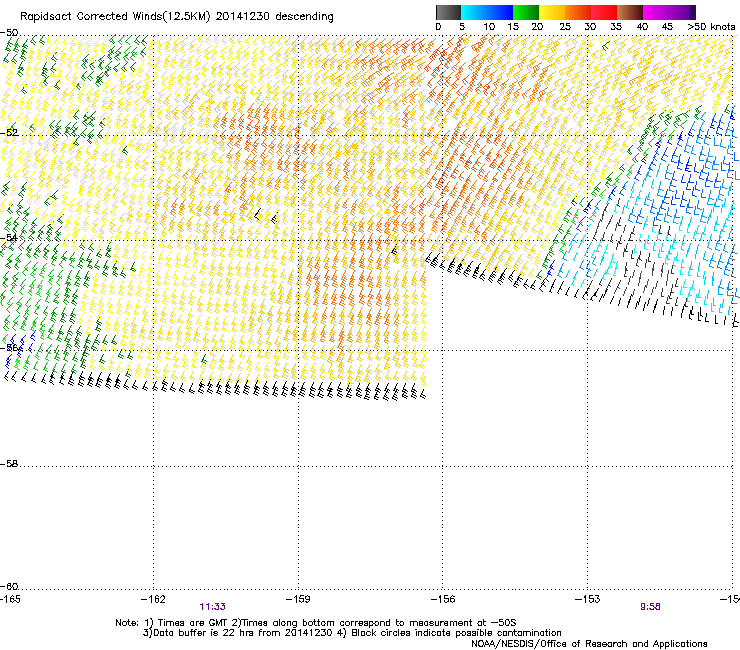This screenshot has height=650, width=740.
Task: Click the legend label '40'
Action: [642, 27]
